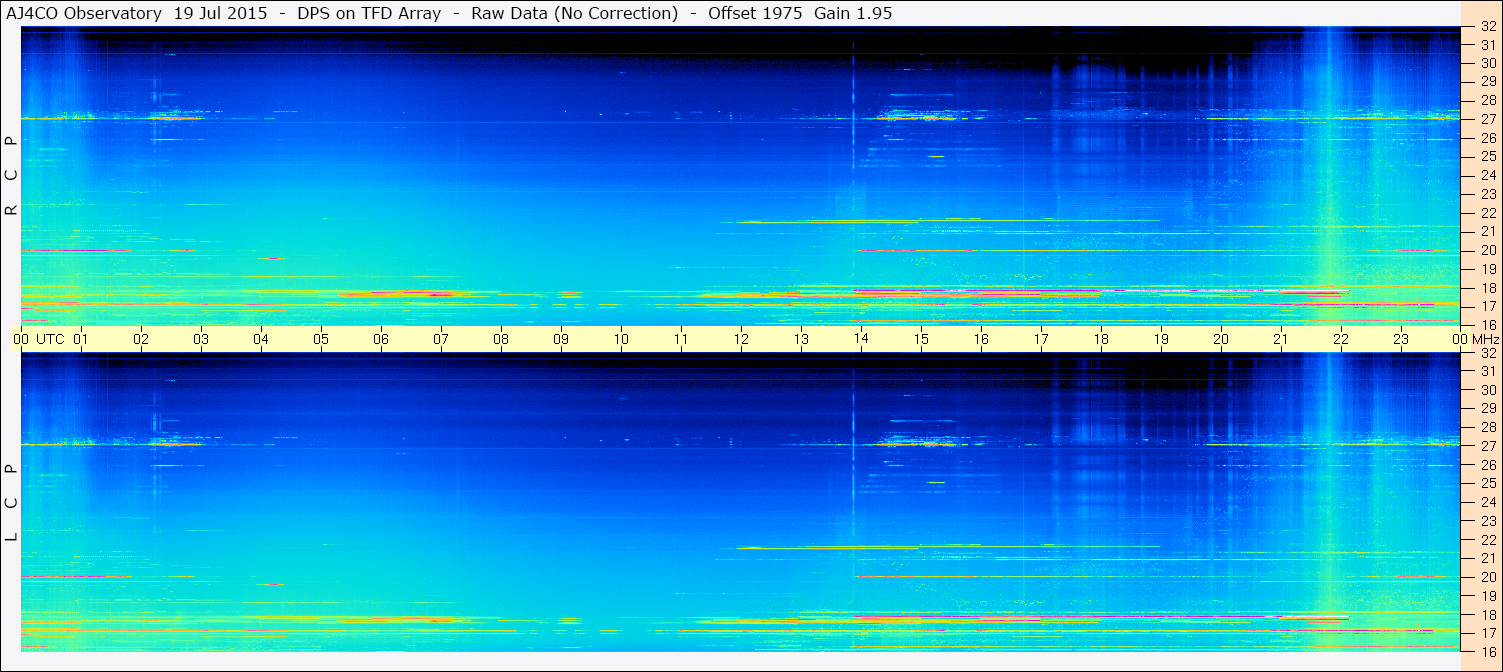Click the LCP panel side label
Screen dimensions: 1503x672
(11, 503)
